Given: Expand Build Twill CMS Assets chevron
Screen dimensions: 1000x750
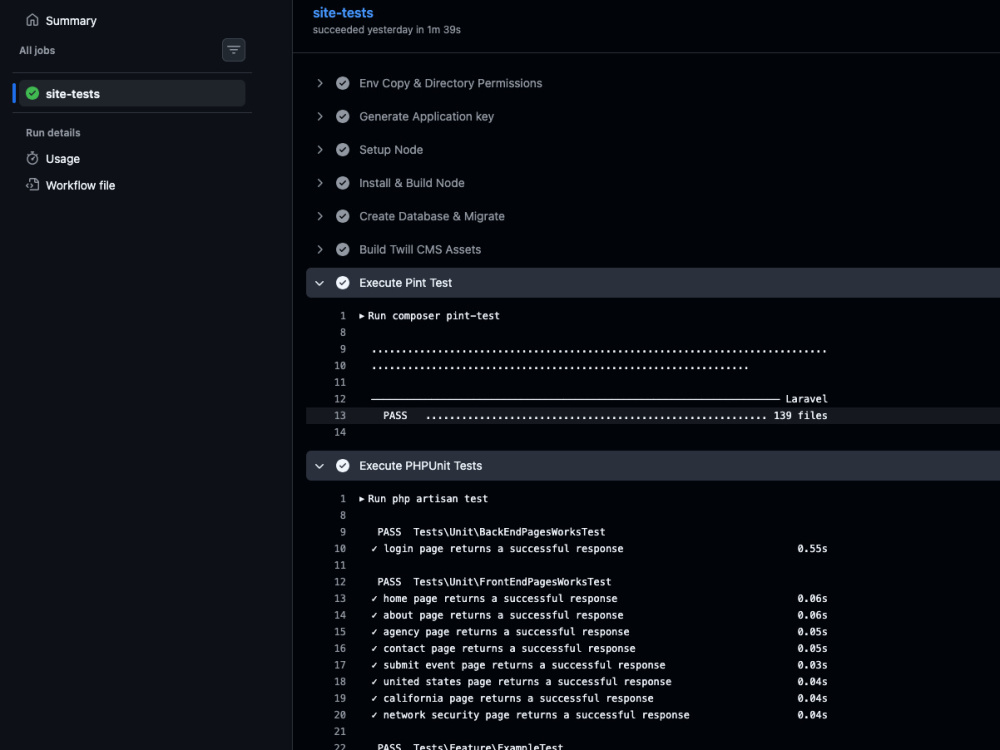Looking at the screenshot, I should pos(320,249).
